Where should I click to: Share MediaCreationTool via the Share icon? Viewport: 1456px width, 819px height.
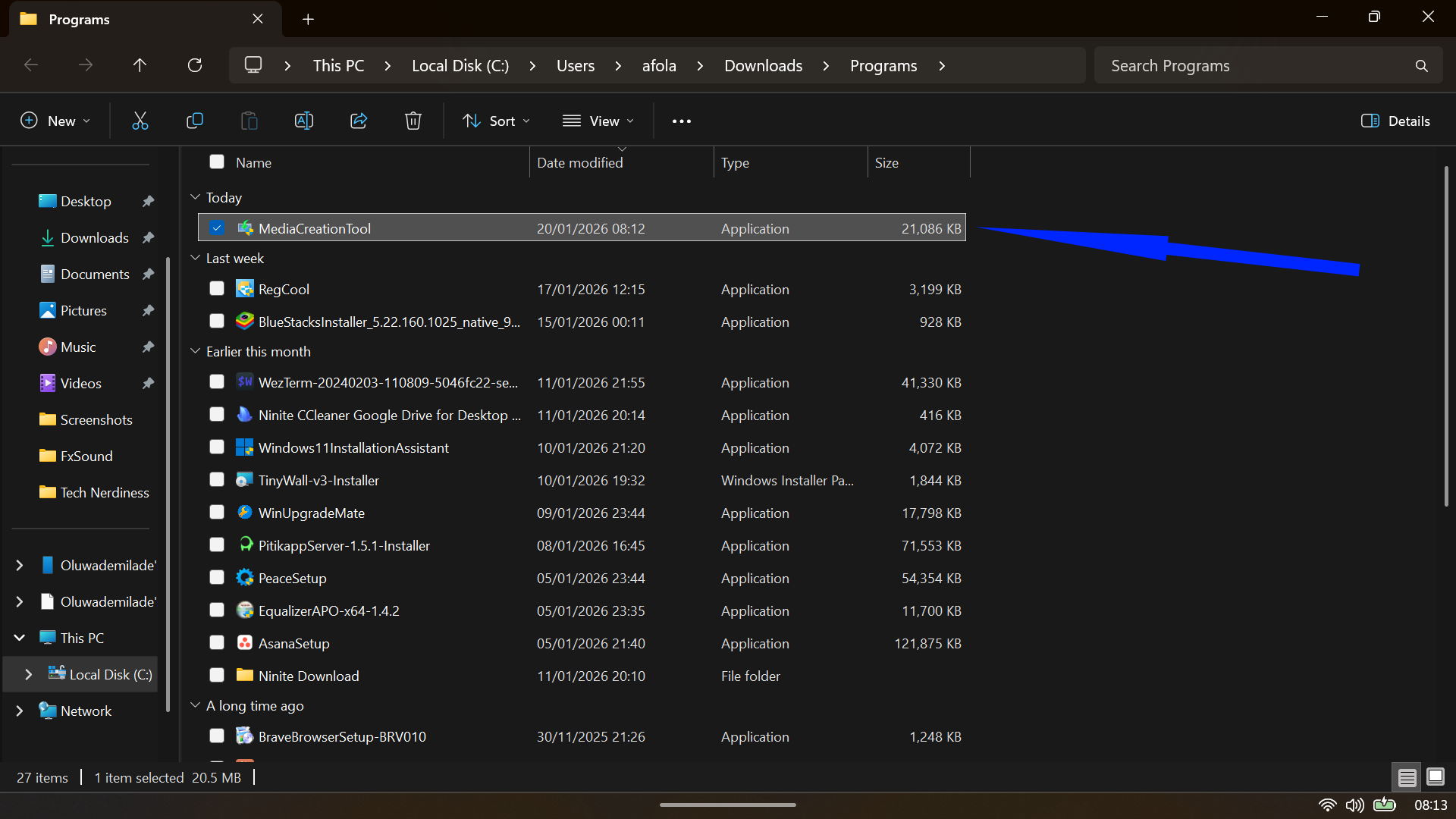(359, 121)
